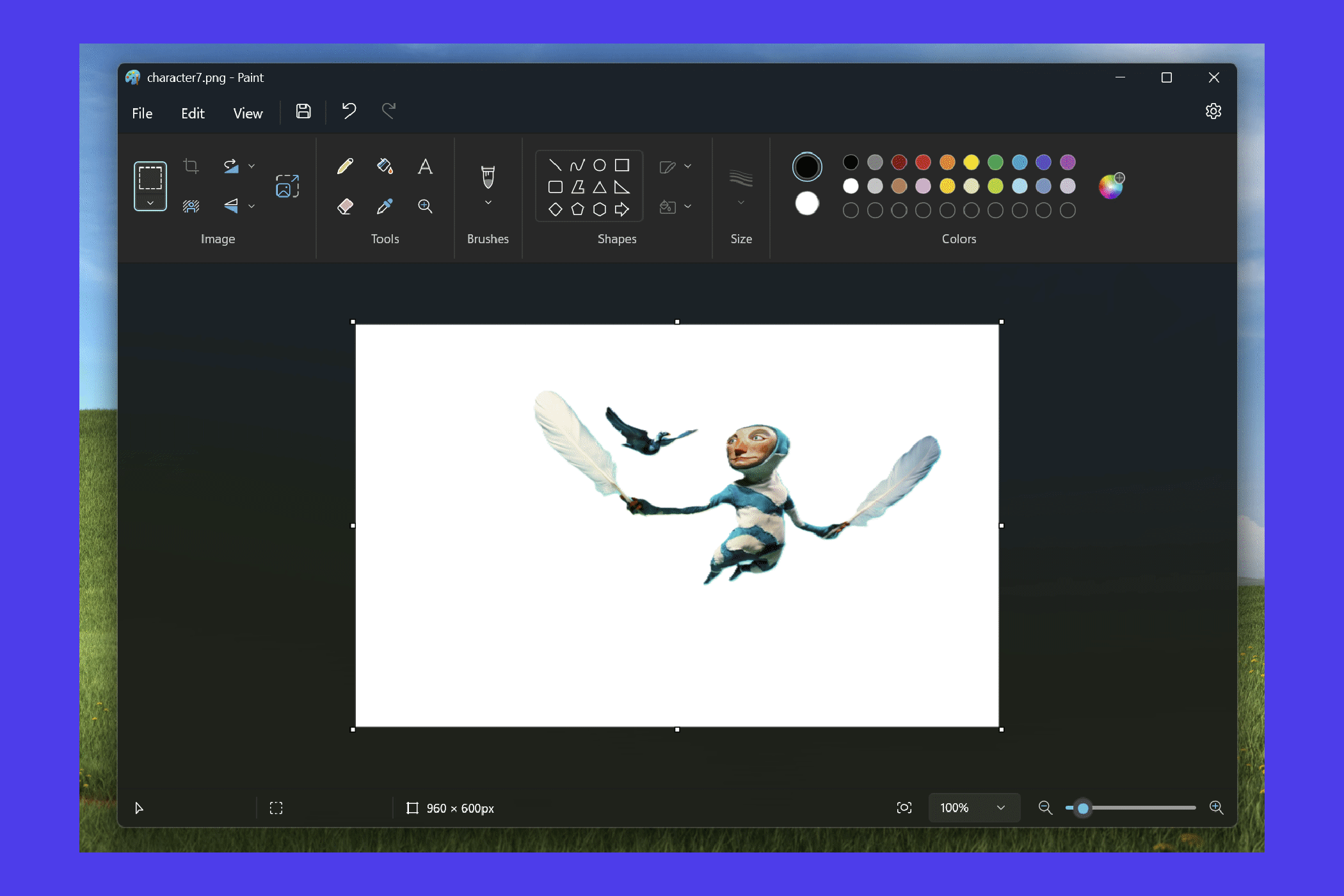The height and width of the screenshot is (896, 1344).
Task: Select the Brushes tool
Action: click(x=488, y=177)
